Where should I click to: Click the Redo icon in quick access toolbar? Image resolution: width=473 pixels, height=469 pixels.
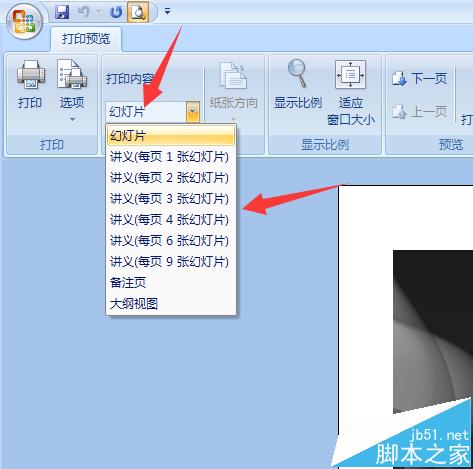point(116,12)
